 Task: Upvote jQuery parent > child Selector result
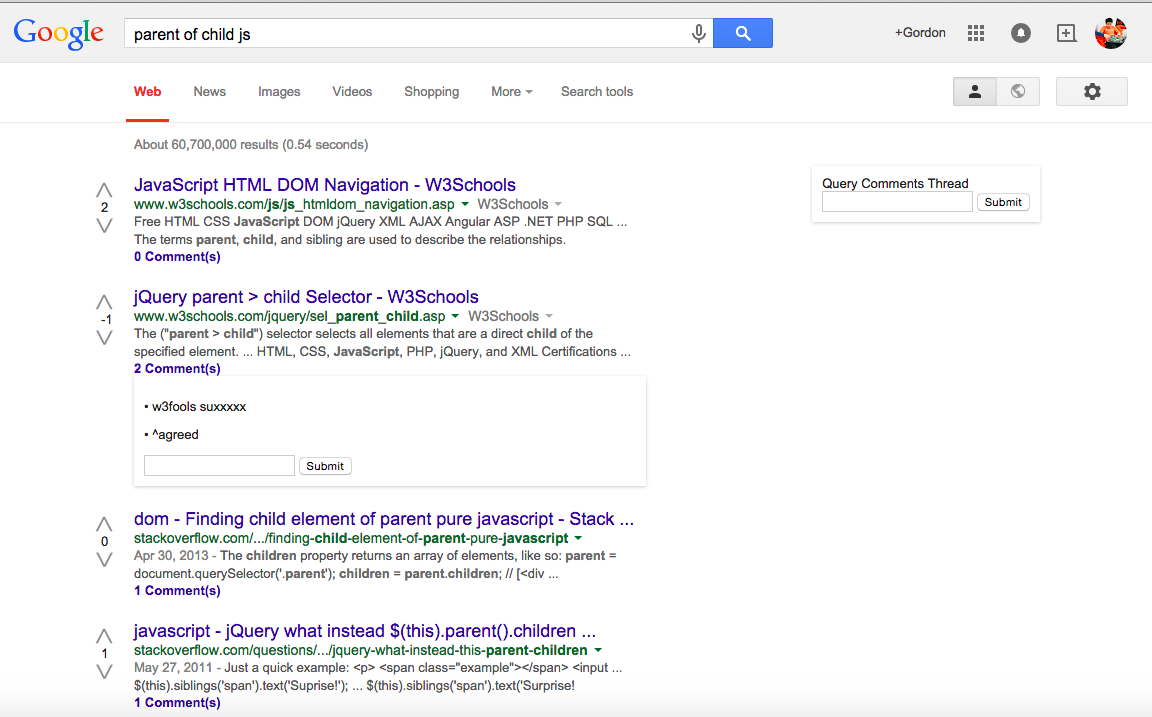104,302
